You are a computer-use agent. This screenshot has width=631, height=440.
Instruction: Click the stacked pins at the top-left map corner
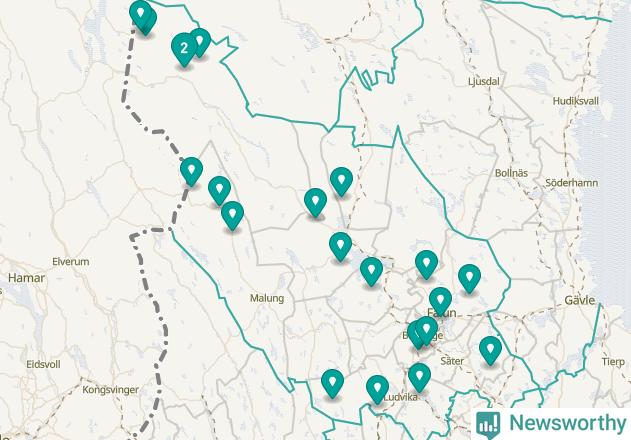[142, 16]
